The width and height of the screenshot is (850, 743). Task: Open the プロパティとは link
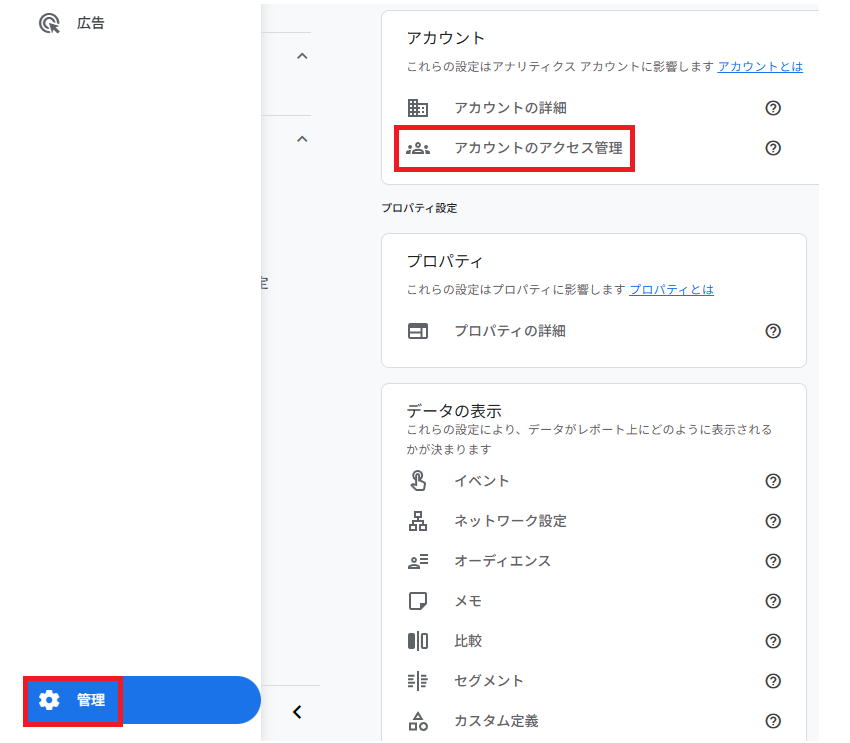tap(671, 290)
